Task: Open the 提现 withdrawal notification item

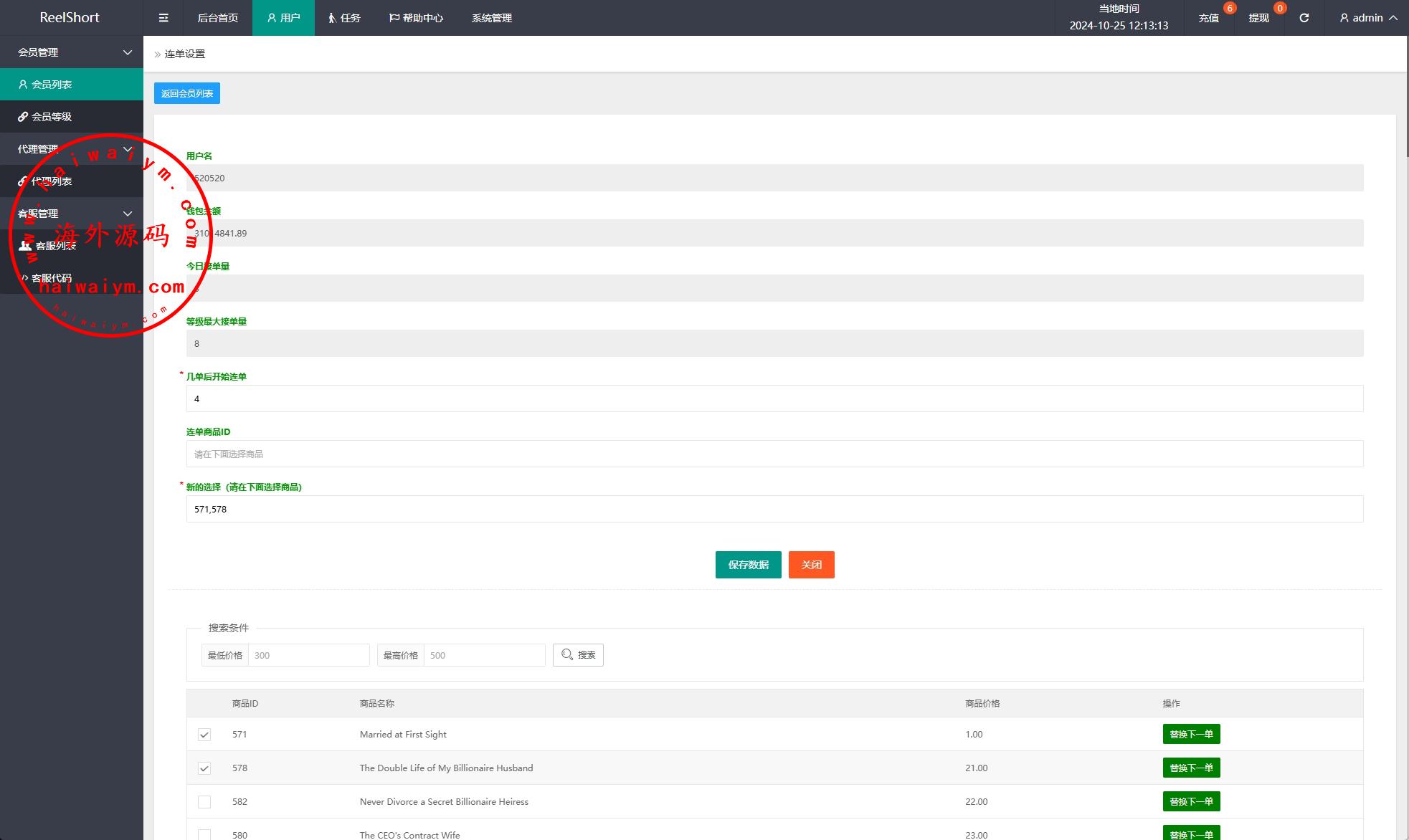Action: (x=1259, y=18)
